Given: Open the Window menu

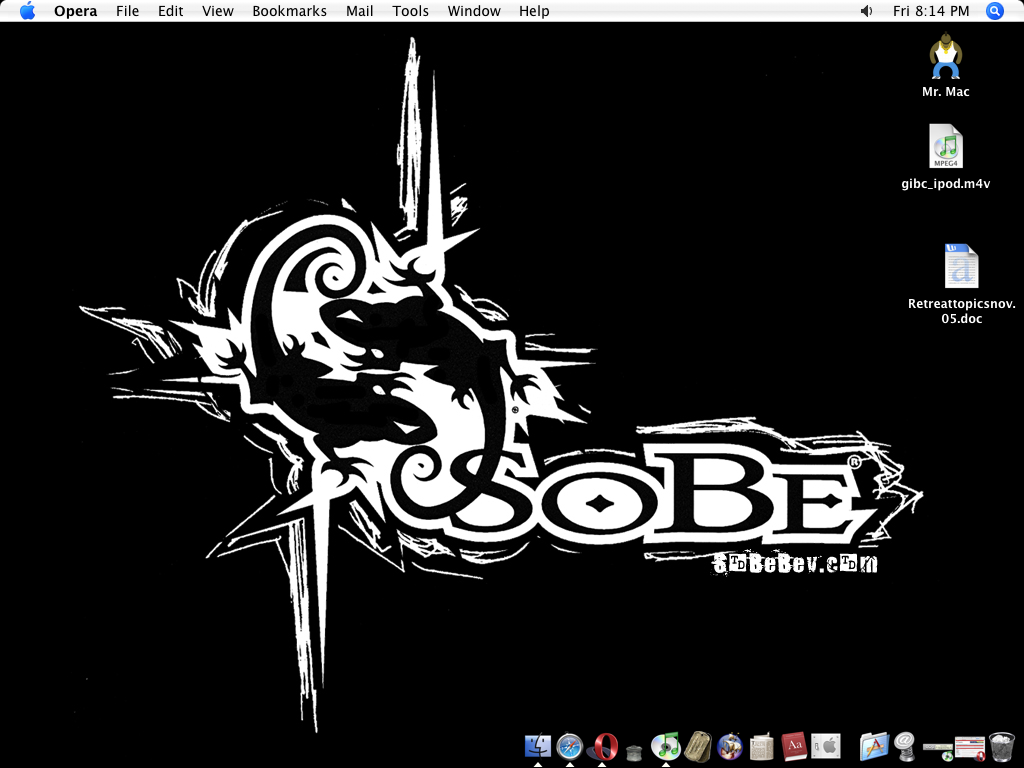Looking at the screenshot, I should point(474,11).
